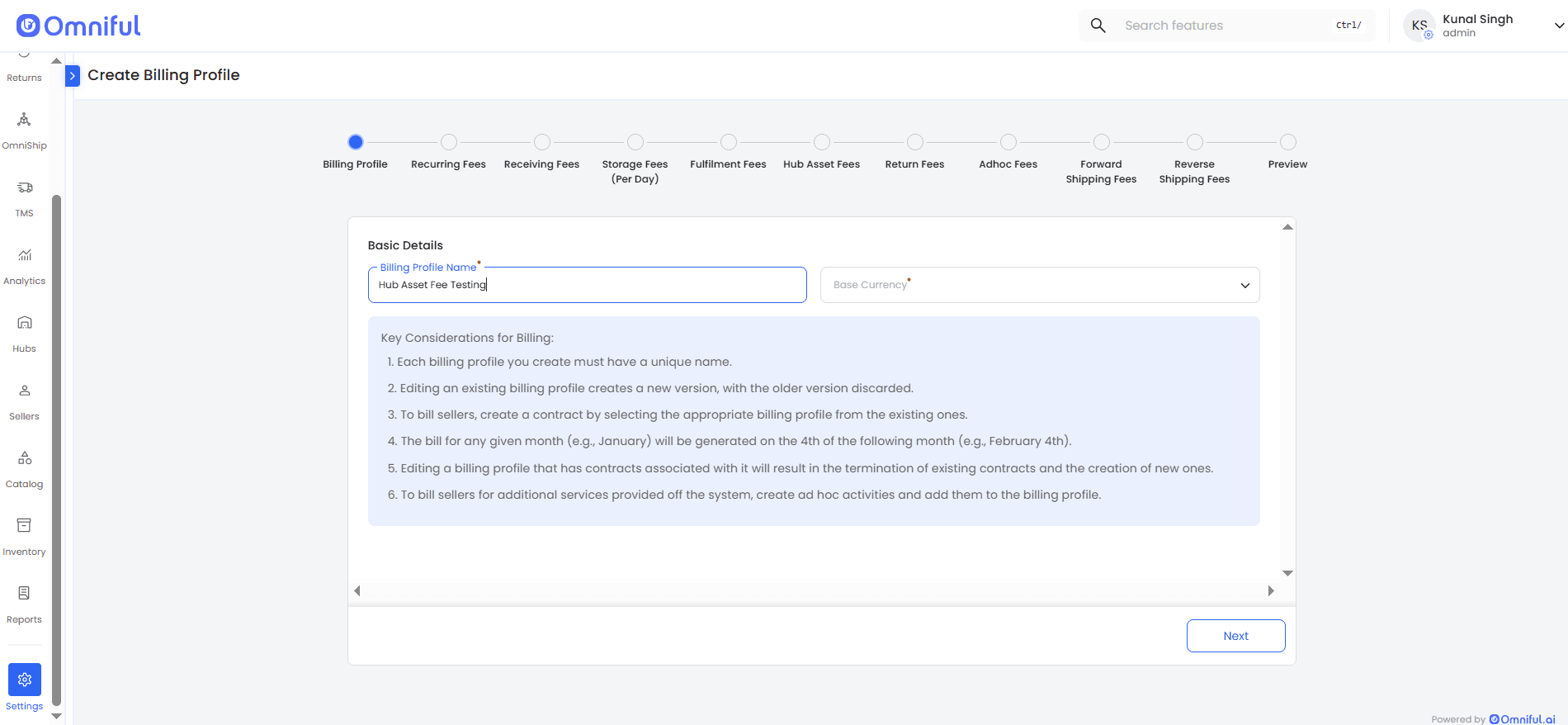Screen dimensions: 1568x725
Task: Open the TMS truck icon
Action: 25,187
